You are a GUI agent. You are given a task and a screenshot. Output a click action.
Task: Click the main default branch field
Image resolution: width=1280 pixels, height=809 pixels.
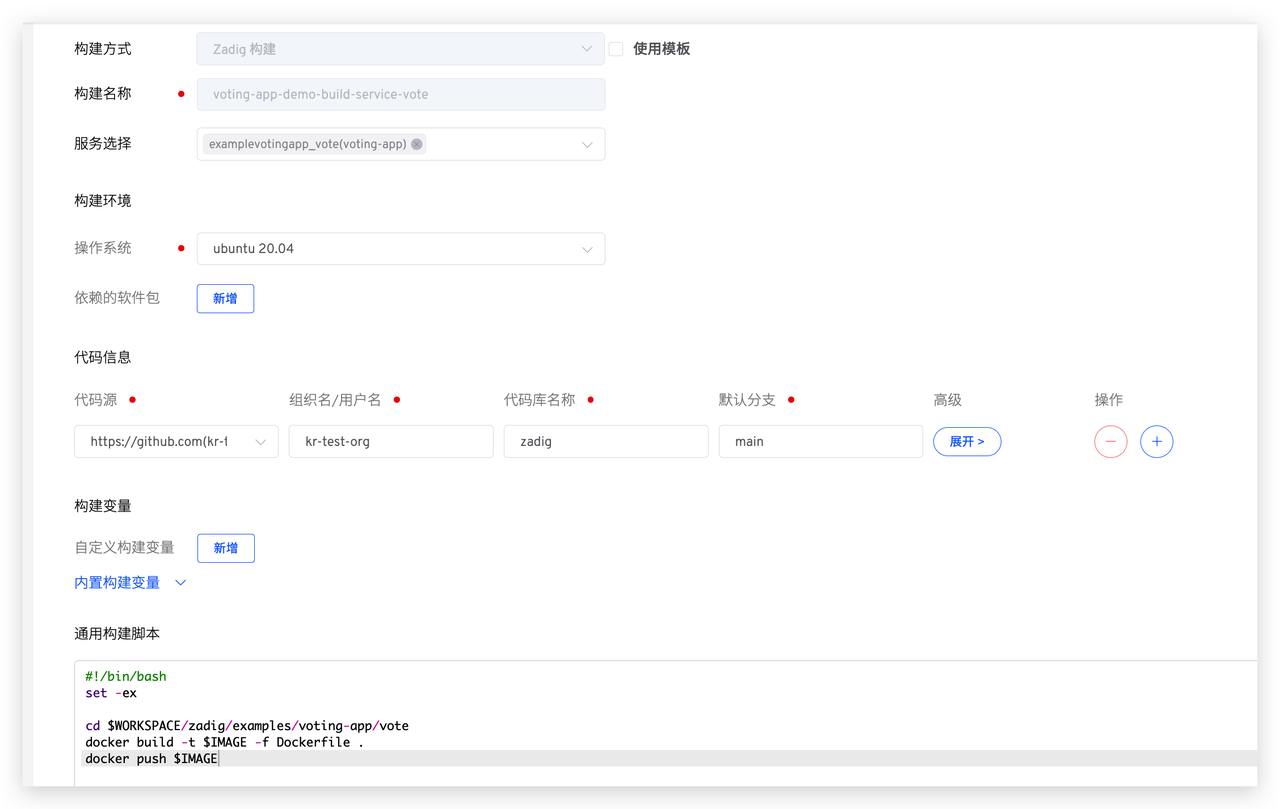pos(820,441)
